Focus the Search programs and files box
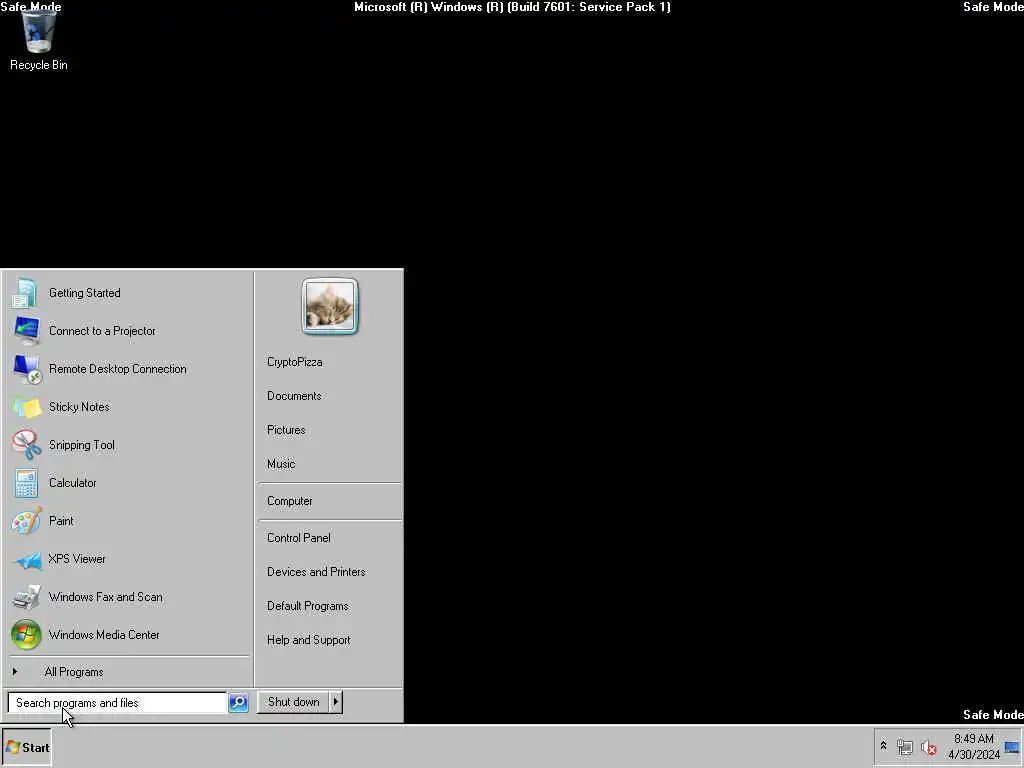 [117, 703]
